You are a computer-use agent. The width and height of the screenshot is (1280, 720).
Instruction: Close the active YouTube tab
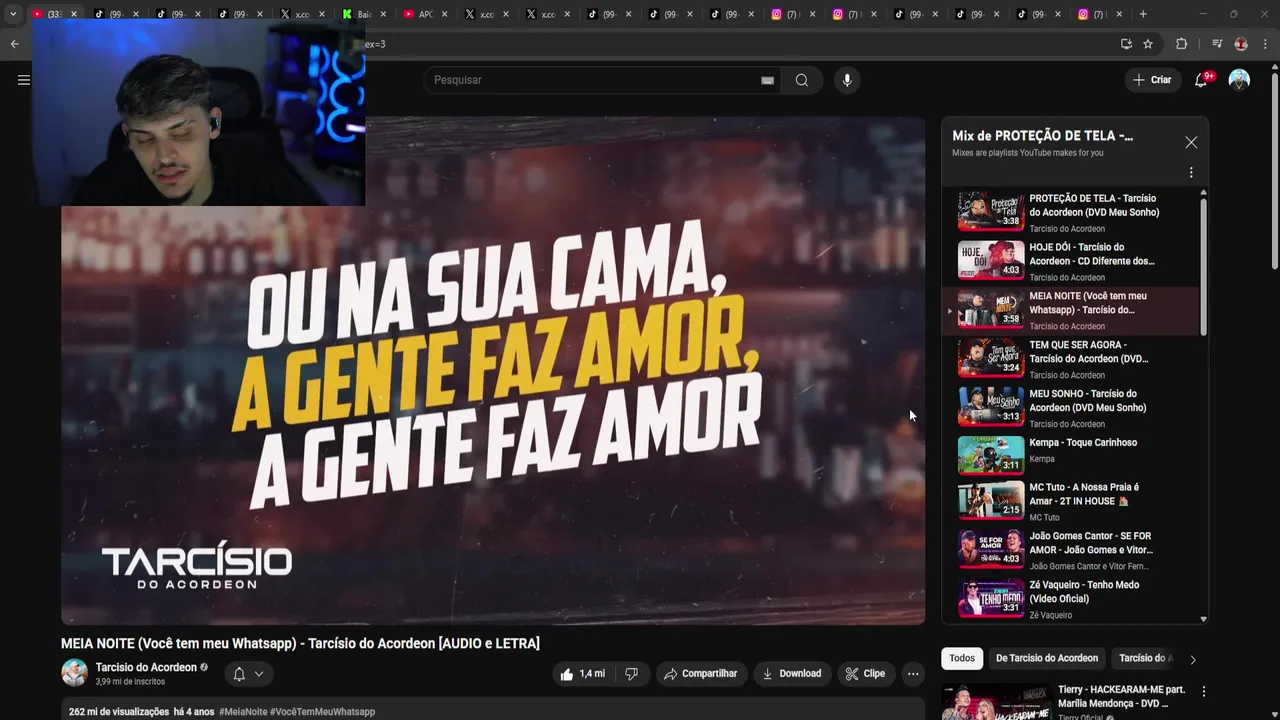coord(73,14)
